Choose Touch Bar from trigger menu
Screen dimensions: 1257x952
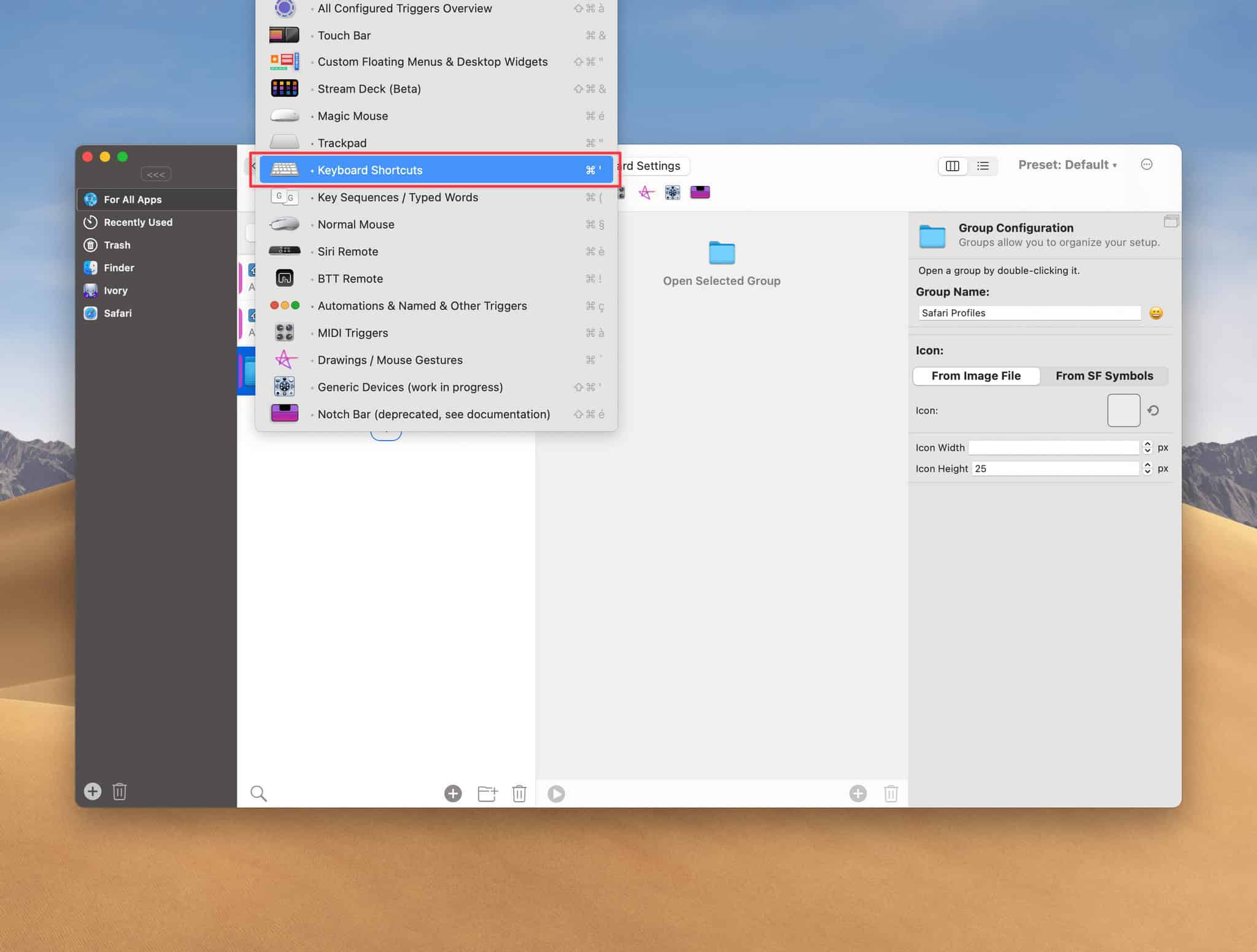(x=436, y=35)
